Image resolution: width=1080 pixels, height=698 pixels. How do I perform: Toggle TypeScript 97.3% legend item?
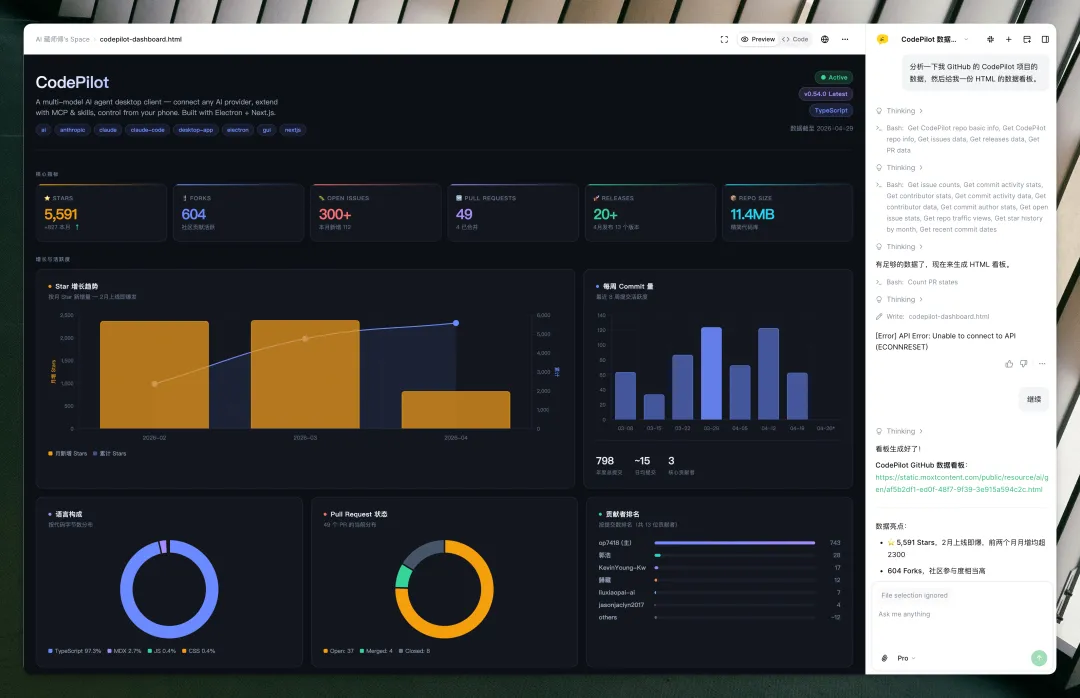[74, 651]
